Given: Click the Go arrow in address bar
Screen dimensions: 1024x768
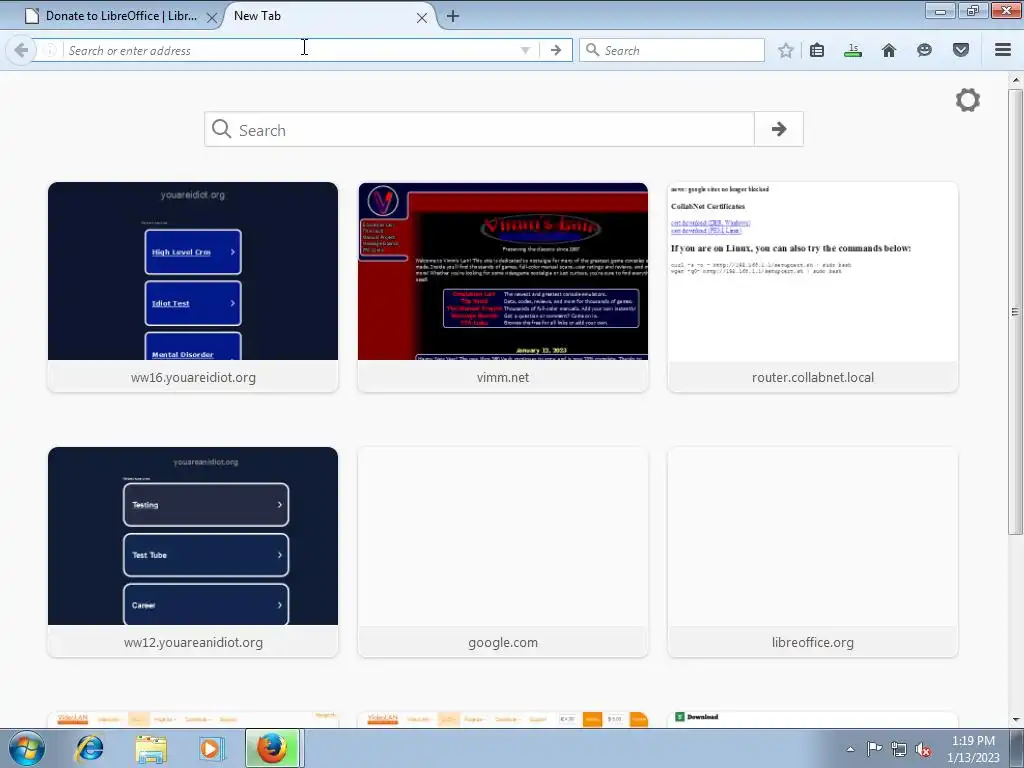Looking at the screenshot, I should (556, 50).
